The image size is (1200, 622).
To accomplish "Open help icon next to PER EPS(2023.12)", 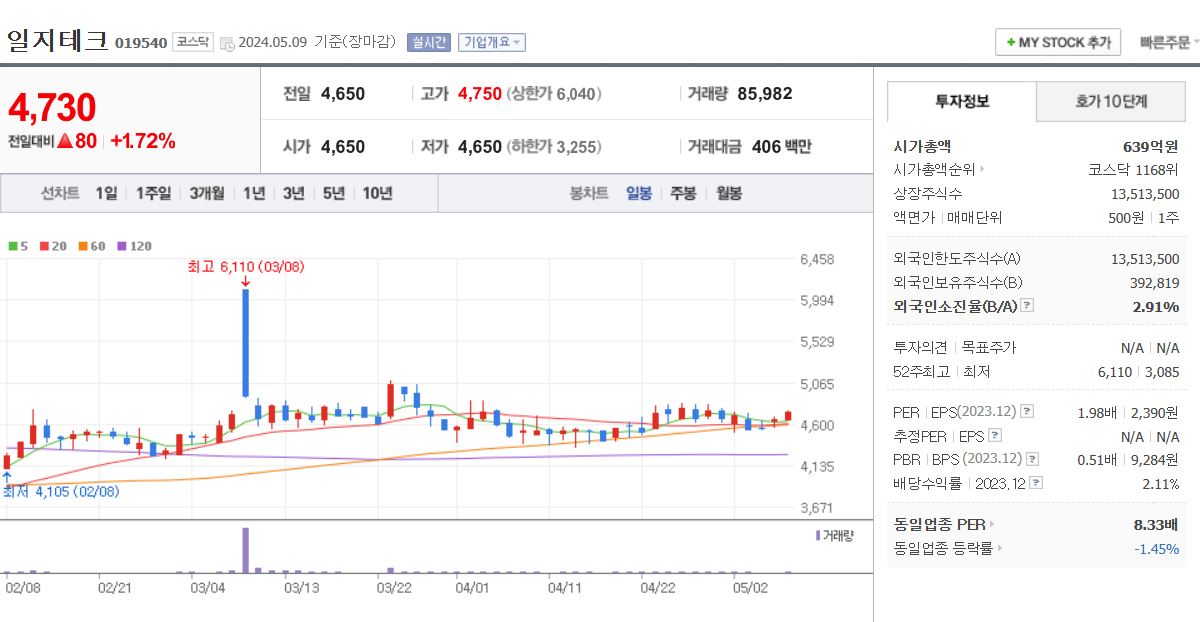I will (x=1027, y=412).
